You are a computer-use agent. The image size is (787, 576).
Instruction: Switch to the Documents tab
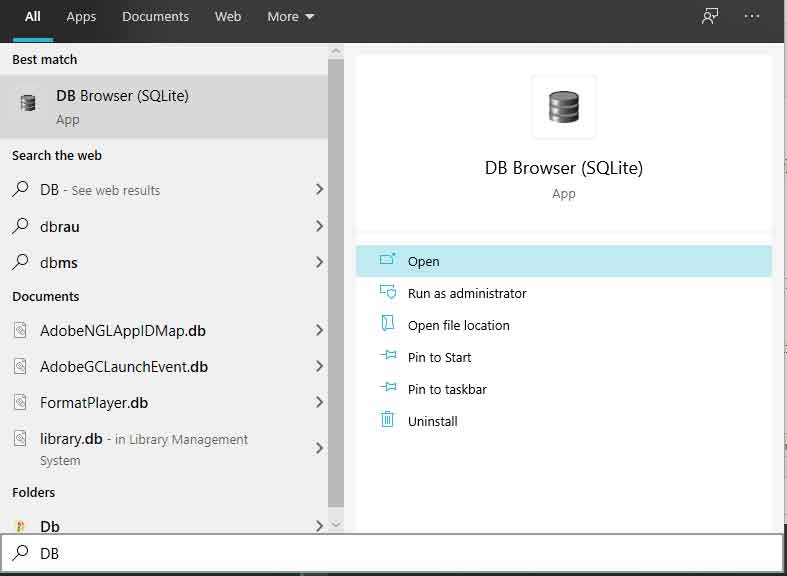tap(156, 17)
